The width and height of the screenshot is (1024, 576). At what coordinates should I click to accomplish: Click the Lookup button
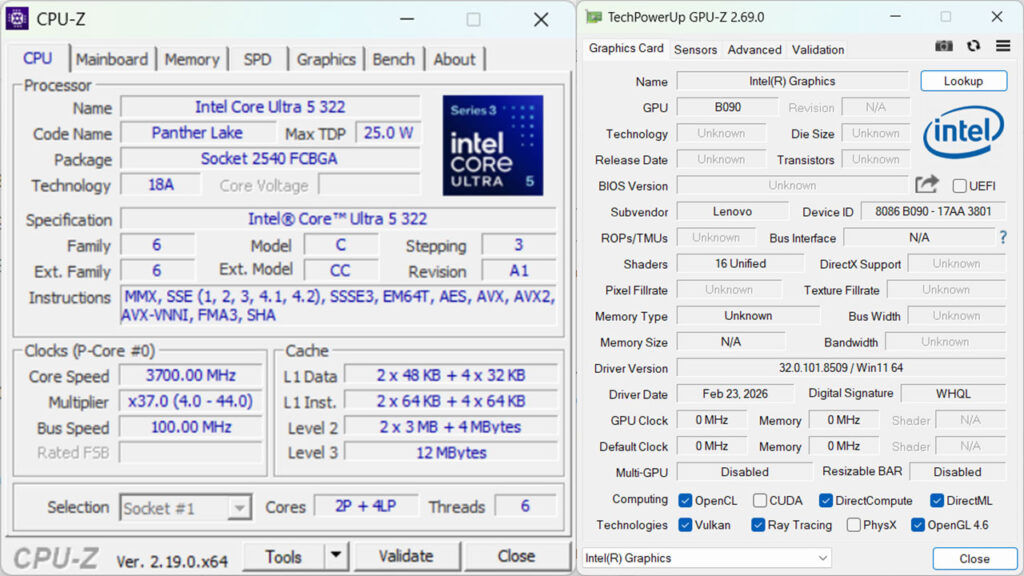963,81
